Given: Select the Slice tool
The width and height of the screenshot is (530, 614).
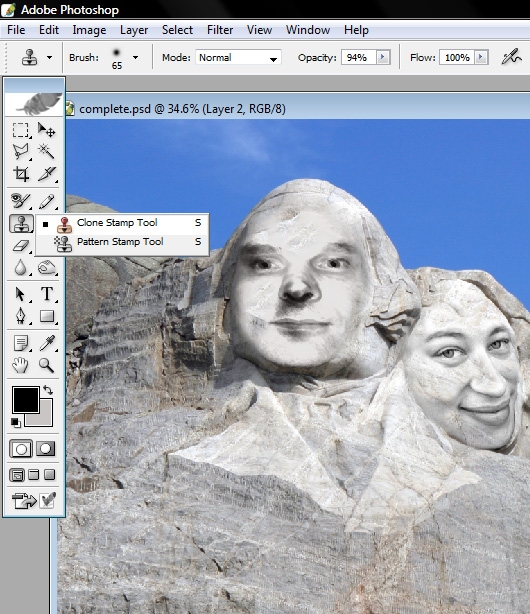Looking at the screenshot, I should click(x=46, y=173).
